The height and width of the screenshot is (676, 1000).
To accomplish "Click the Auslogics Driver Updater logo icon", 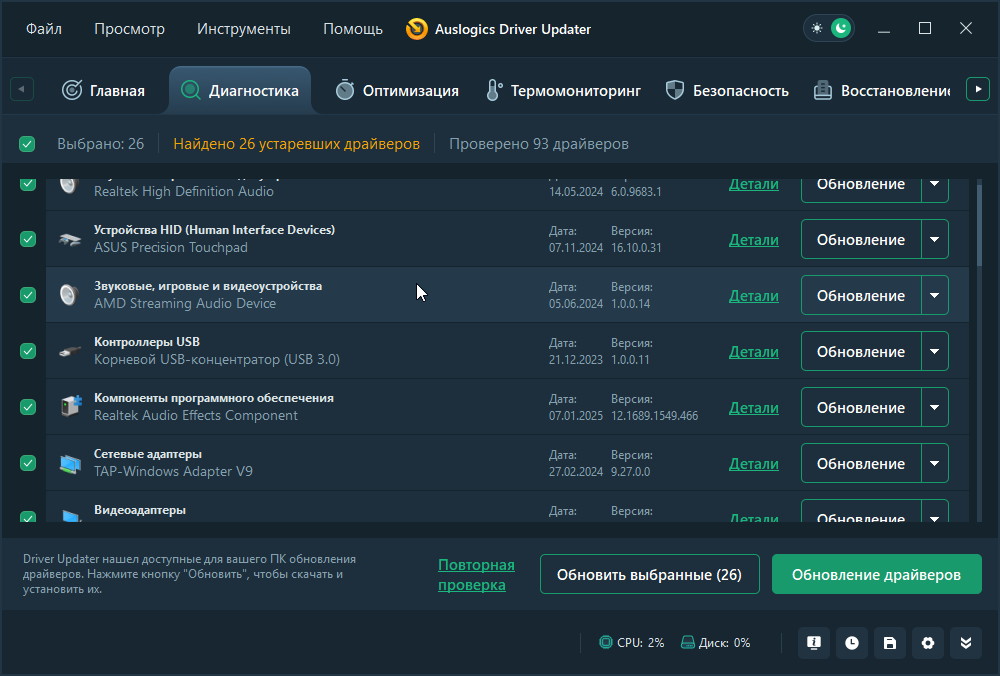I will pyautogui.click(x=416, y=29).
